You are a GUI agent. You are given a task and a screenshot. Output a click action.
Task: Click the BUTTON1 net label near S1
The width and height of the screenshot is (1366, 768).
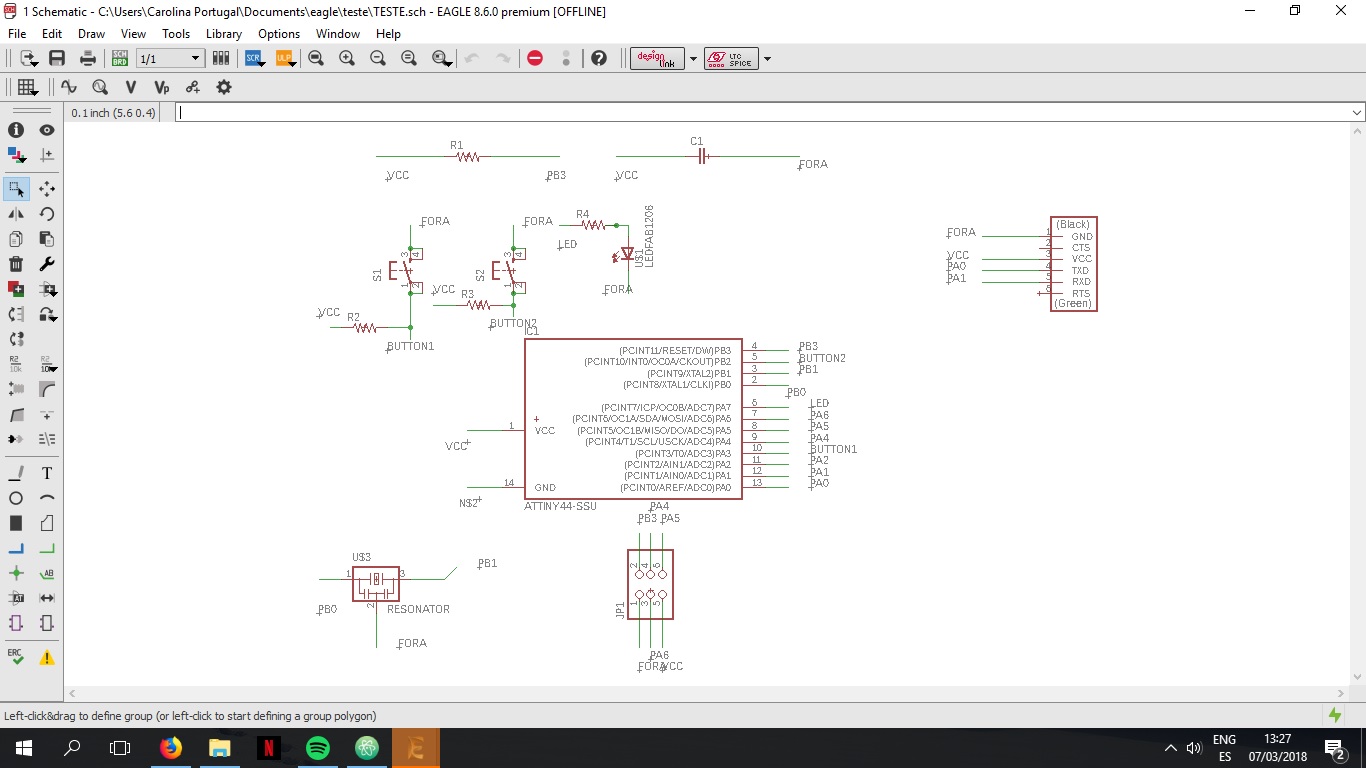click(x=411, y=346)
